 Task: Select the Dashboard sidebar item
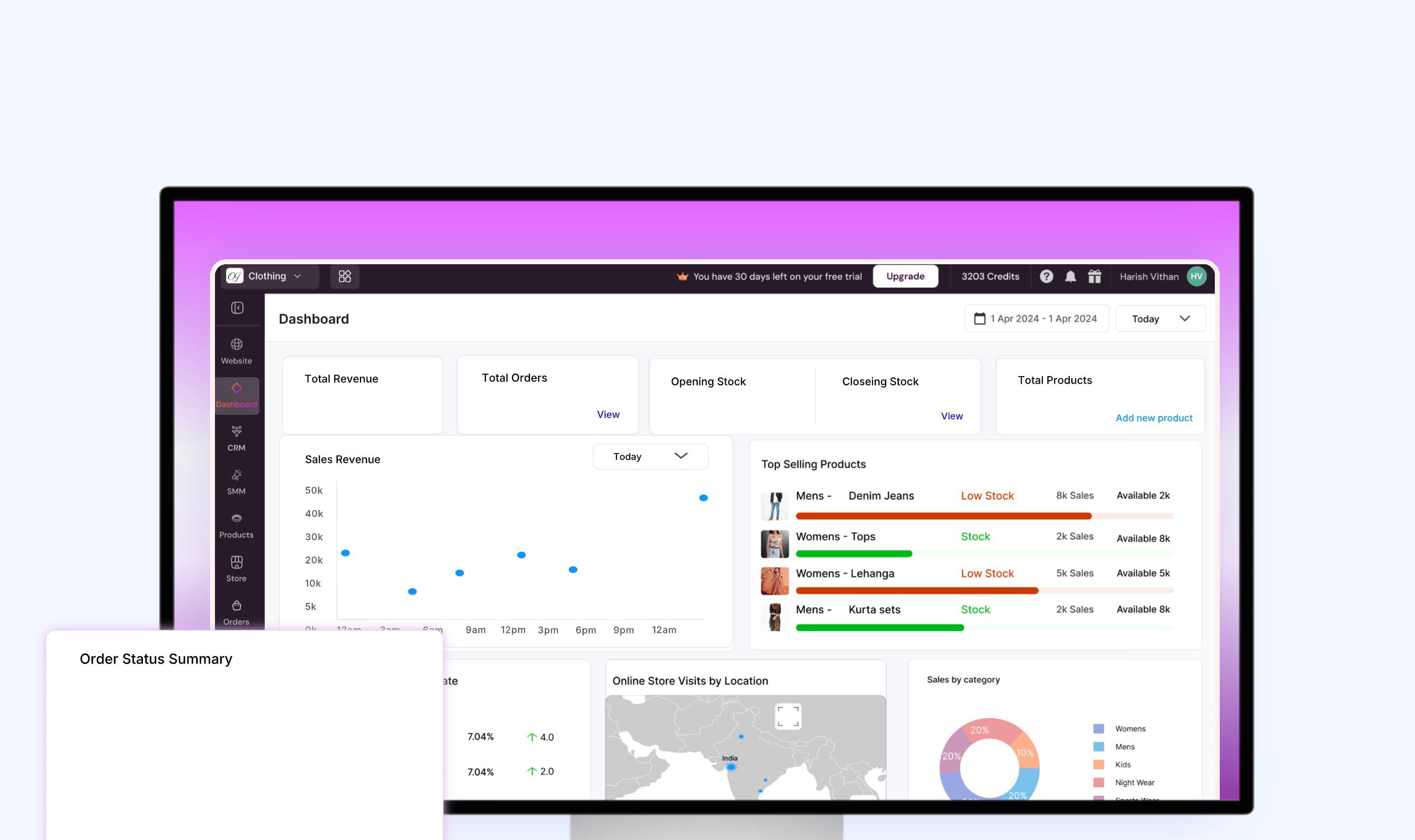coord(237,395)
